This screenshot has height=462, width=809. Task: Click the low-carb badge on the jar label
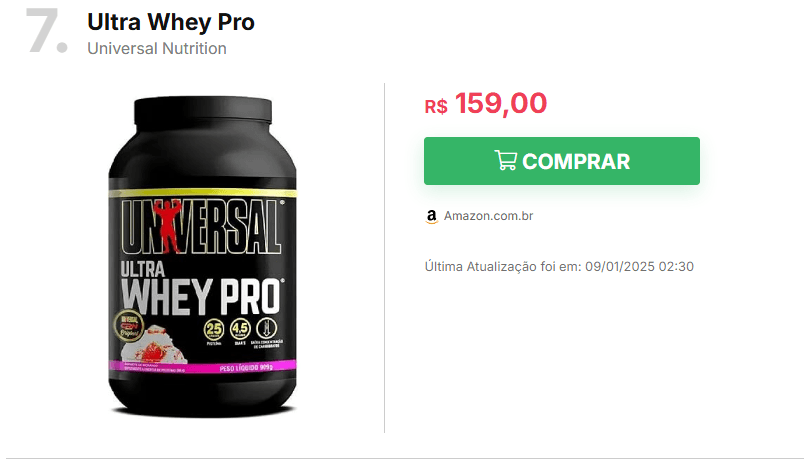[x=266, y=328]
